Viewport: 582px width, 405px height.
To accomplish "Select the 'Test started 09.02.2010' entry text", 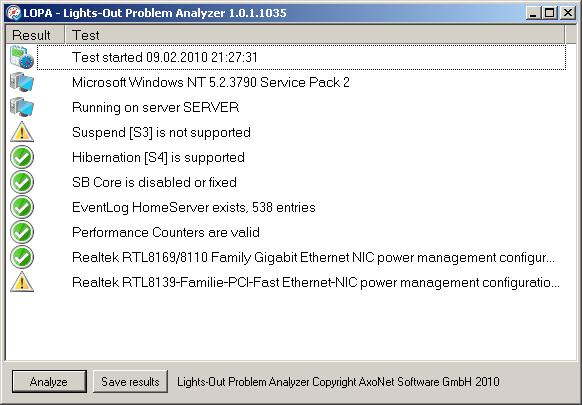I will [x=164, y=57].
